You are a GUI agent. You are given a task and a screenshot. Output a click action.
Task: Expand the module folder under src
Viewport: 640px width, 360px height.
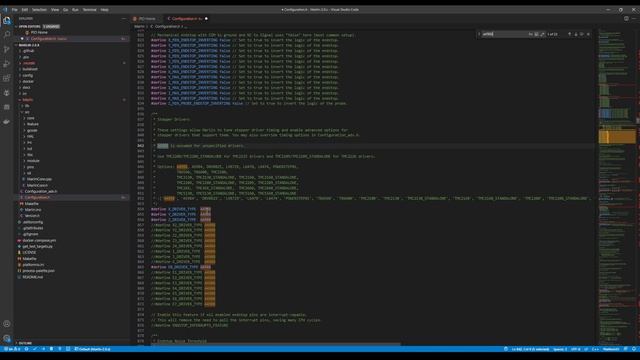tap(33, 161)
